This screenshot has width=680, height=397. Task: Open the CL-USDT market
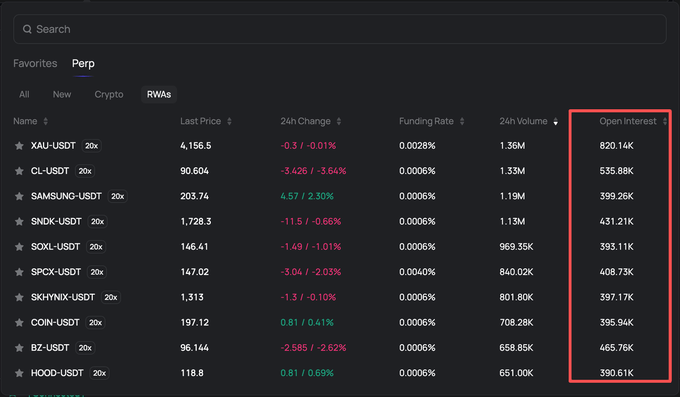(x=50, y=171)
